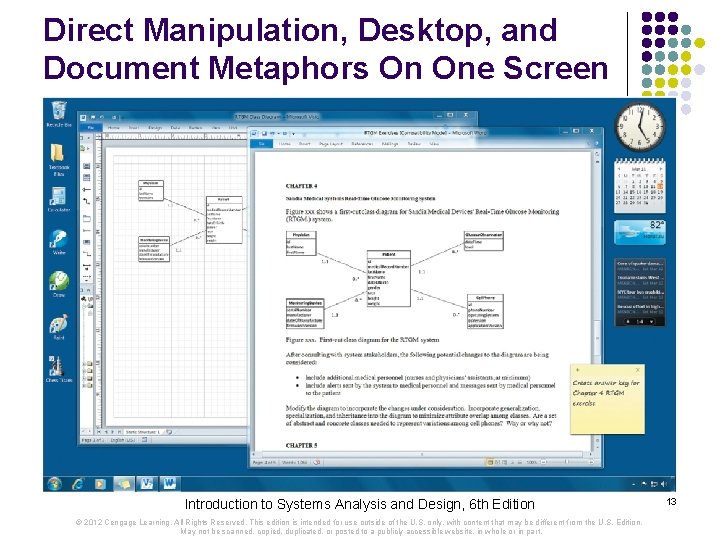This screenshot has height=540, width=720.
Task: Open the Visio File tab
Action: click(x=91, y=128)
